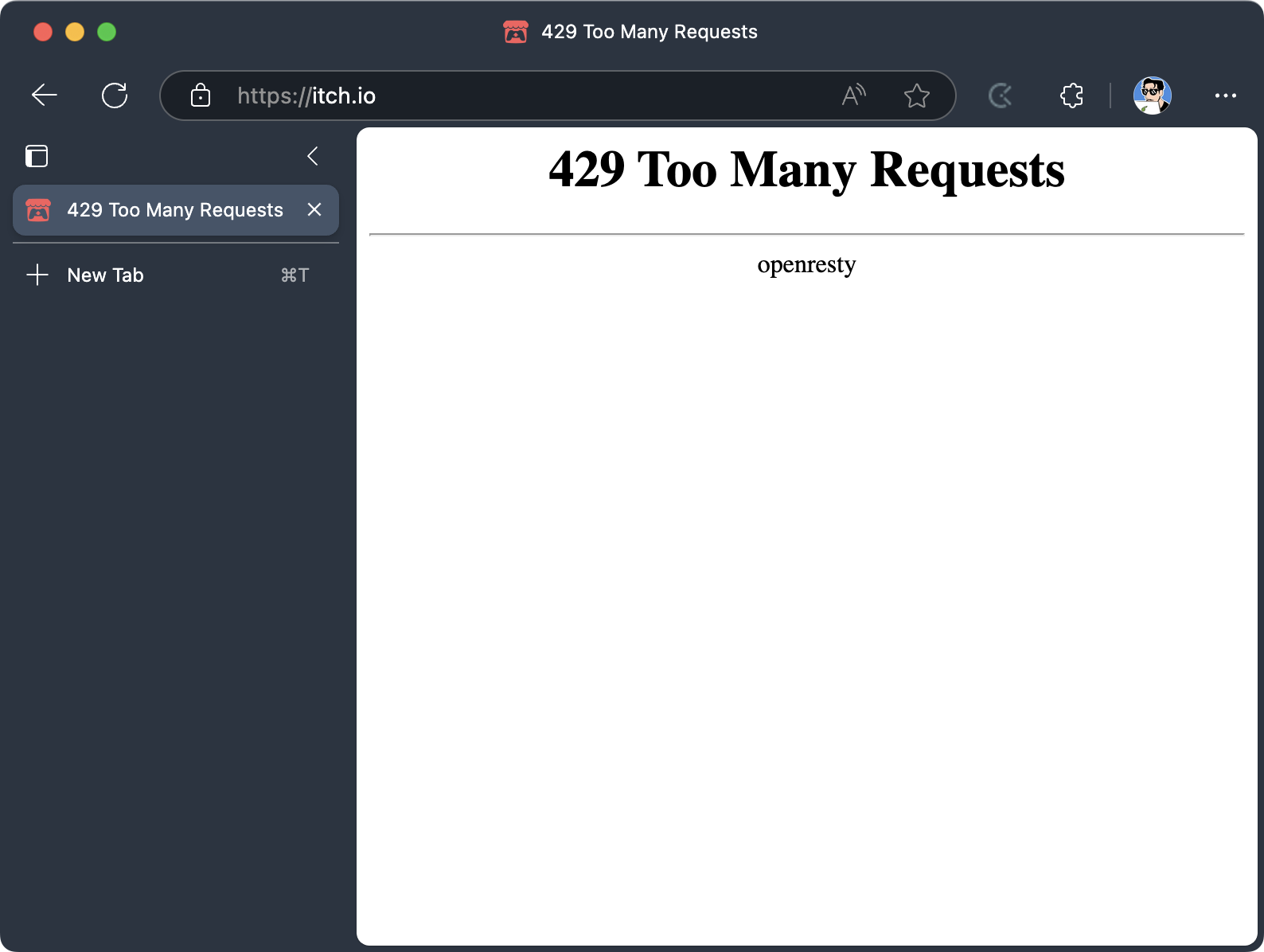Click the 429 Too Many Requests heading
The width and height of the screenshot is (1264, 952).
point(806,170)
